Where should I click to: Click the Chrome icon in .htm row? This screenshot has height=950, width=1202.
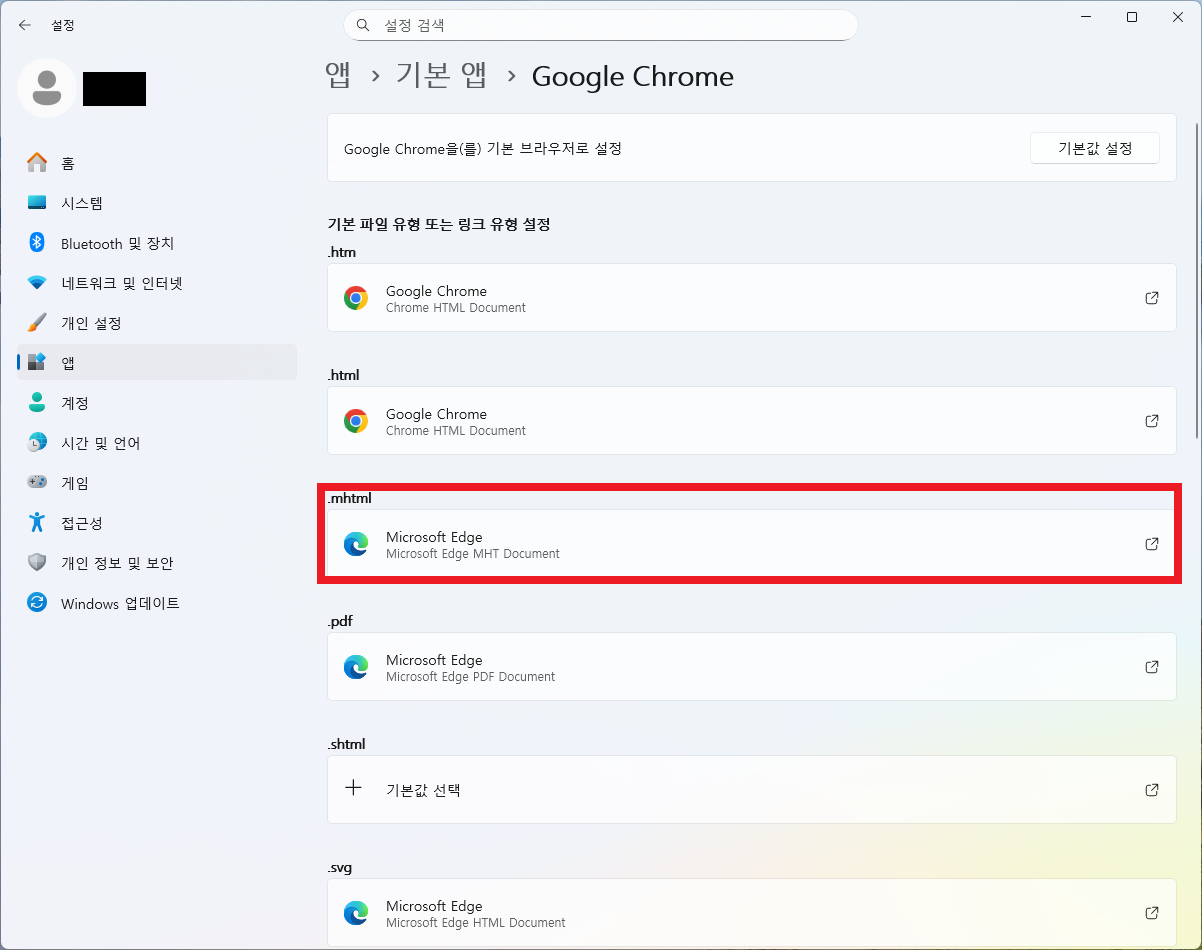click(x=356, y=298)
